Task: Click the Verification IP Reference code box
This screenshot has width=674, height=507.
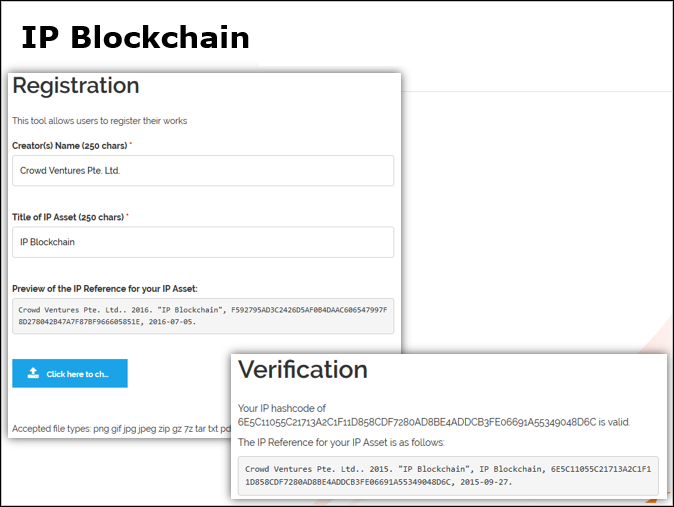Action: coord(451,475)
